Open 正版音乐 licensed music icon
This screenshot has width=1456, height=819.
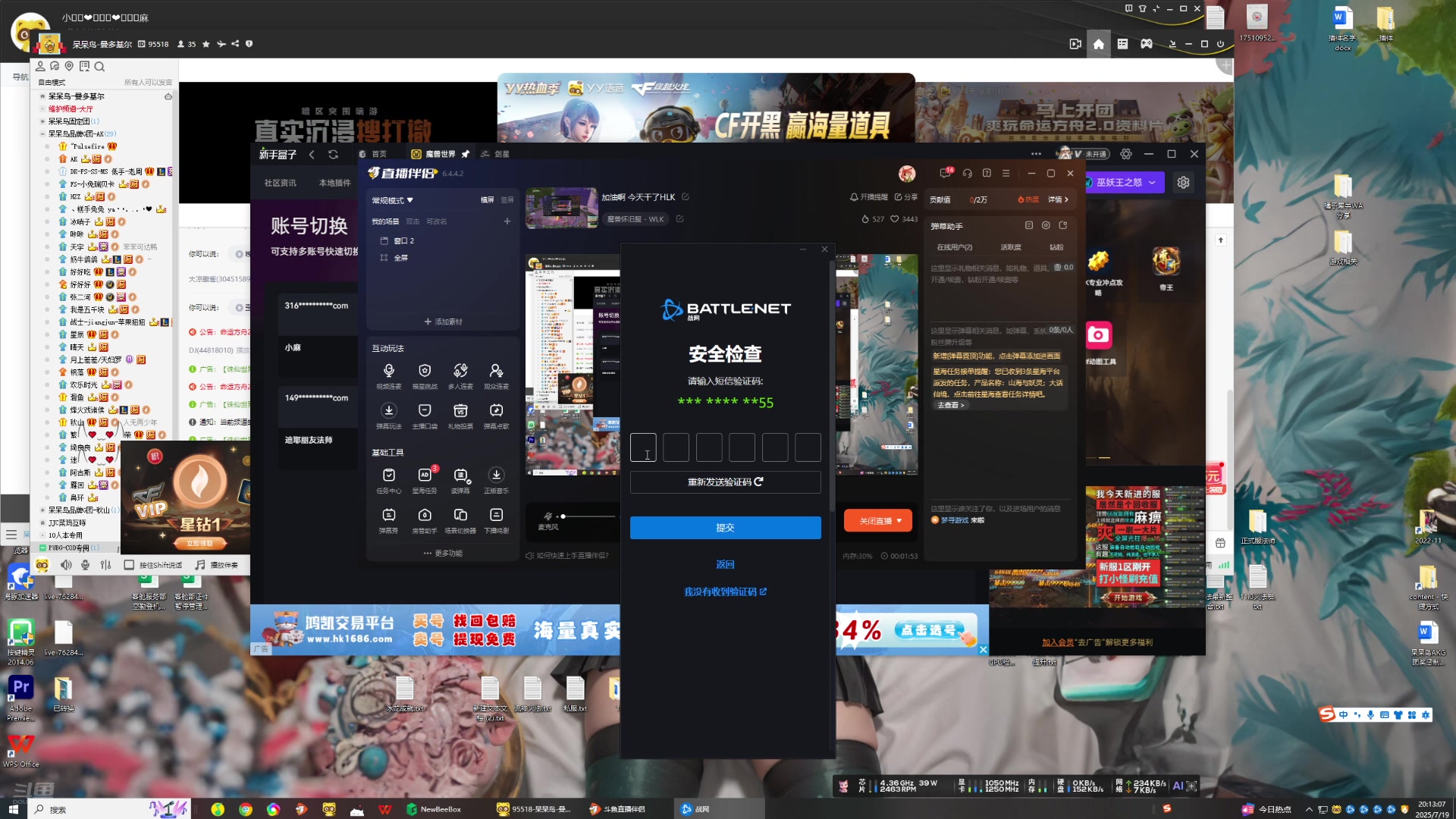point(496,480)
